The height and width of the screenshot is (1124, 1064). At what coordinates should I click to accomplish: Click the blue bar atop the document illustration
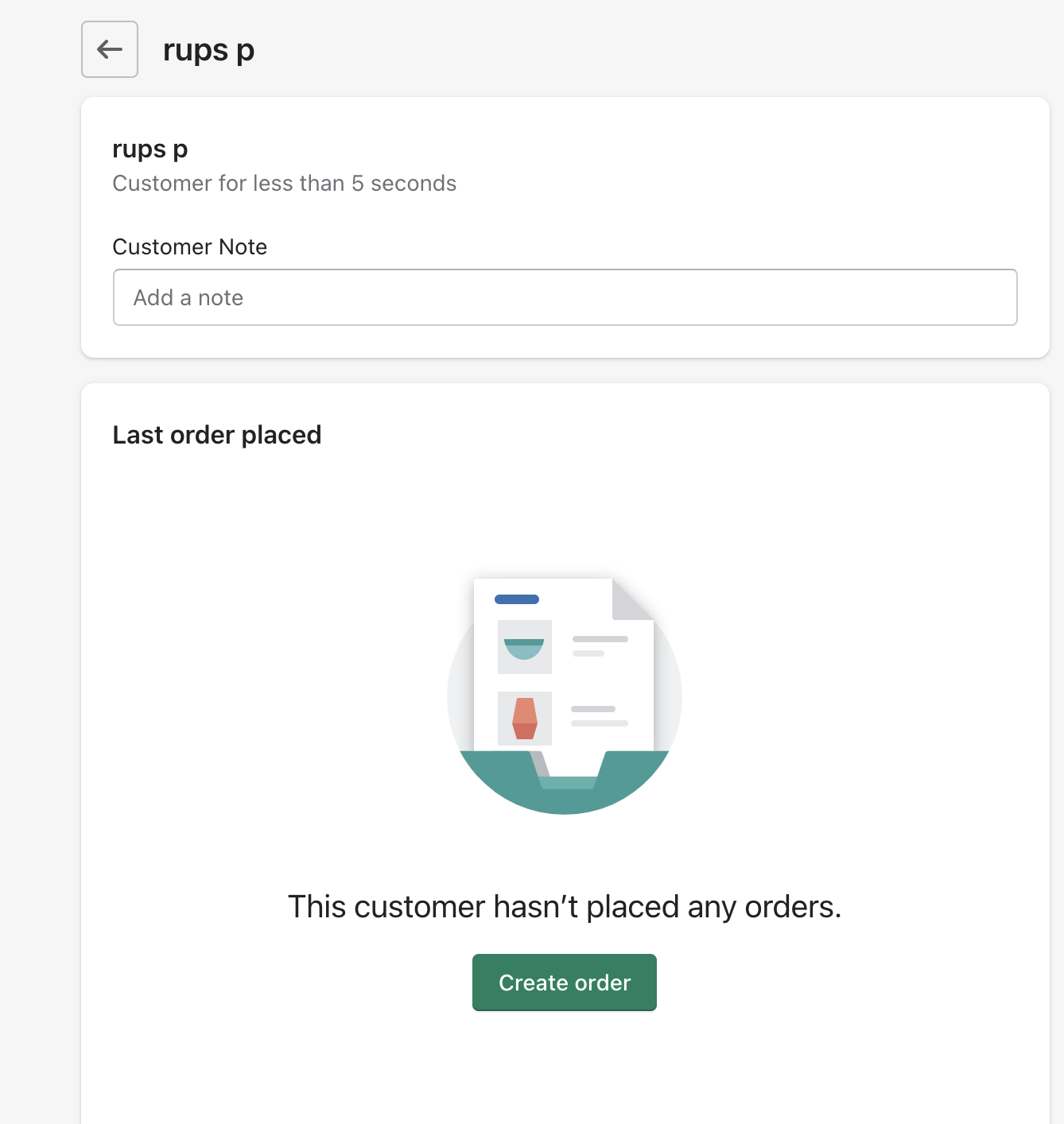(516, 599)
